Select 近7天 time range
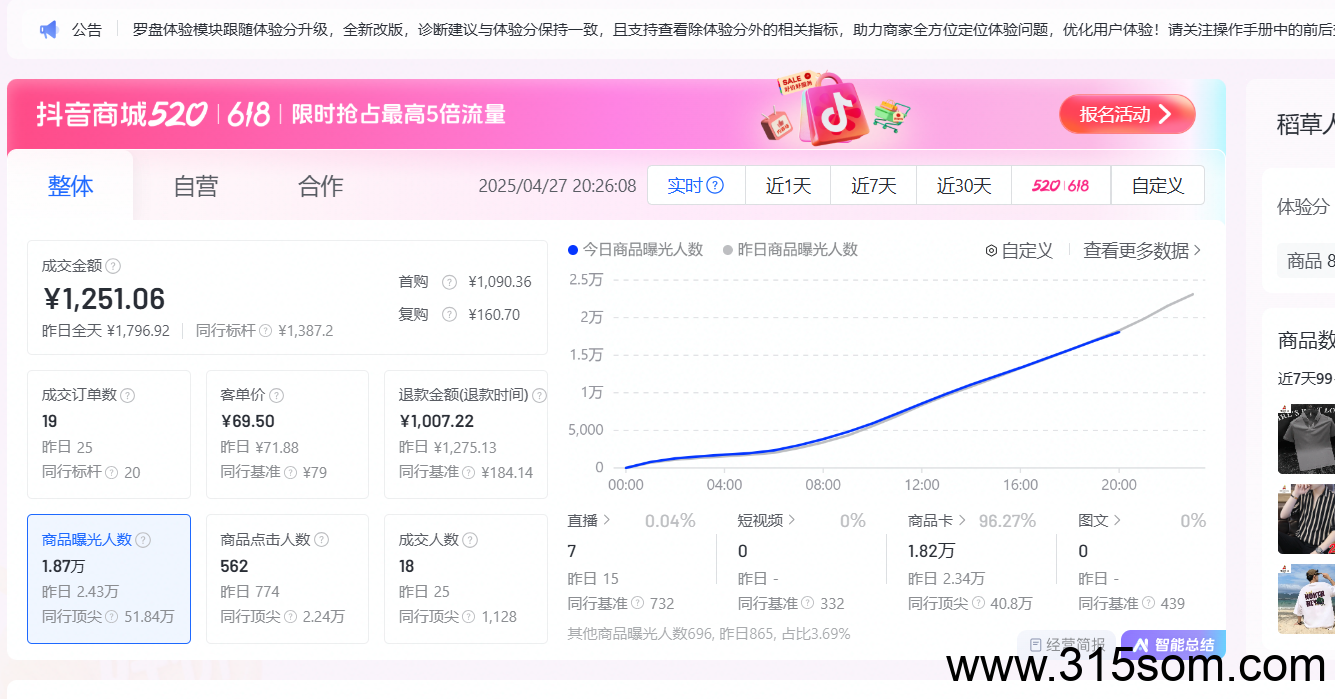 [x=873, y=186]
